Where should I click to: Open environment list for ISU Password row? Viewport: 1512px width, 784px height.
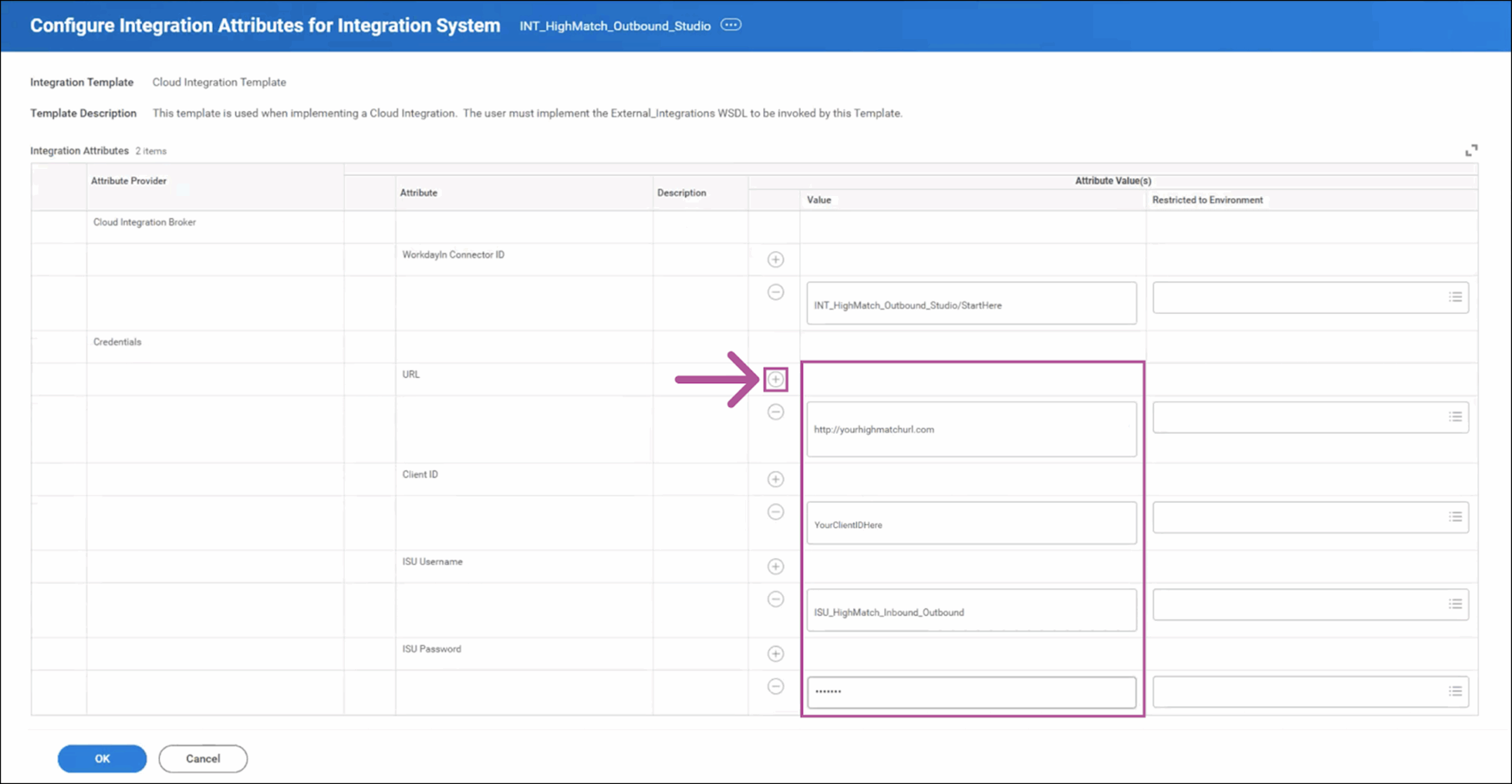[x=1455, y=691]
